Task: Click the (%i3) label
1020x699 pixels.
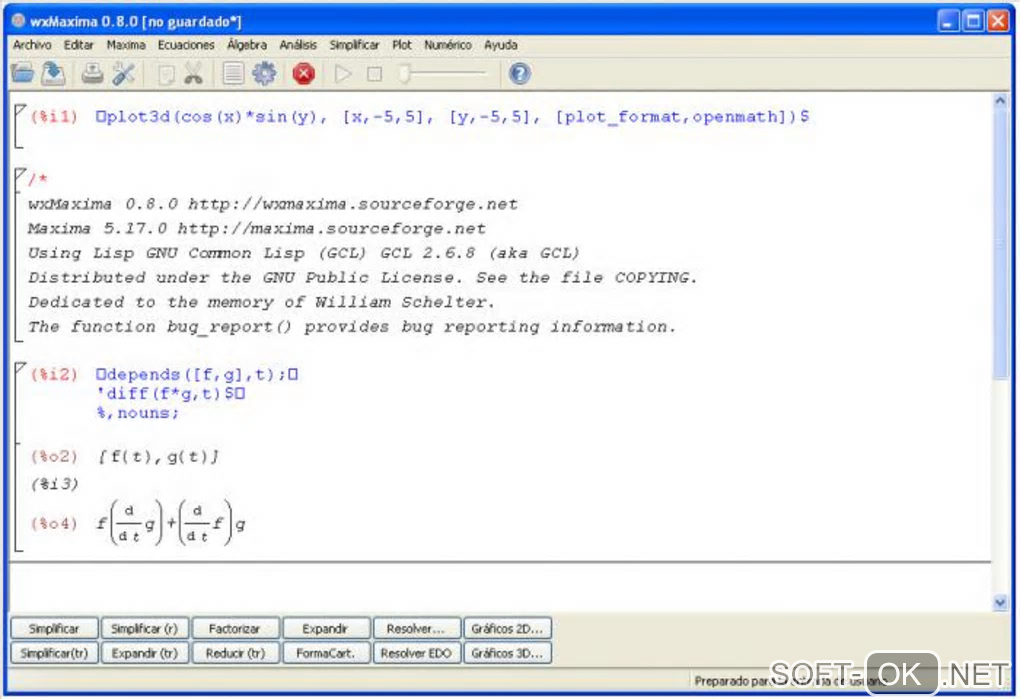Action: (x=55, y=484)
